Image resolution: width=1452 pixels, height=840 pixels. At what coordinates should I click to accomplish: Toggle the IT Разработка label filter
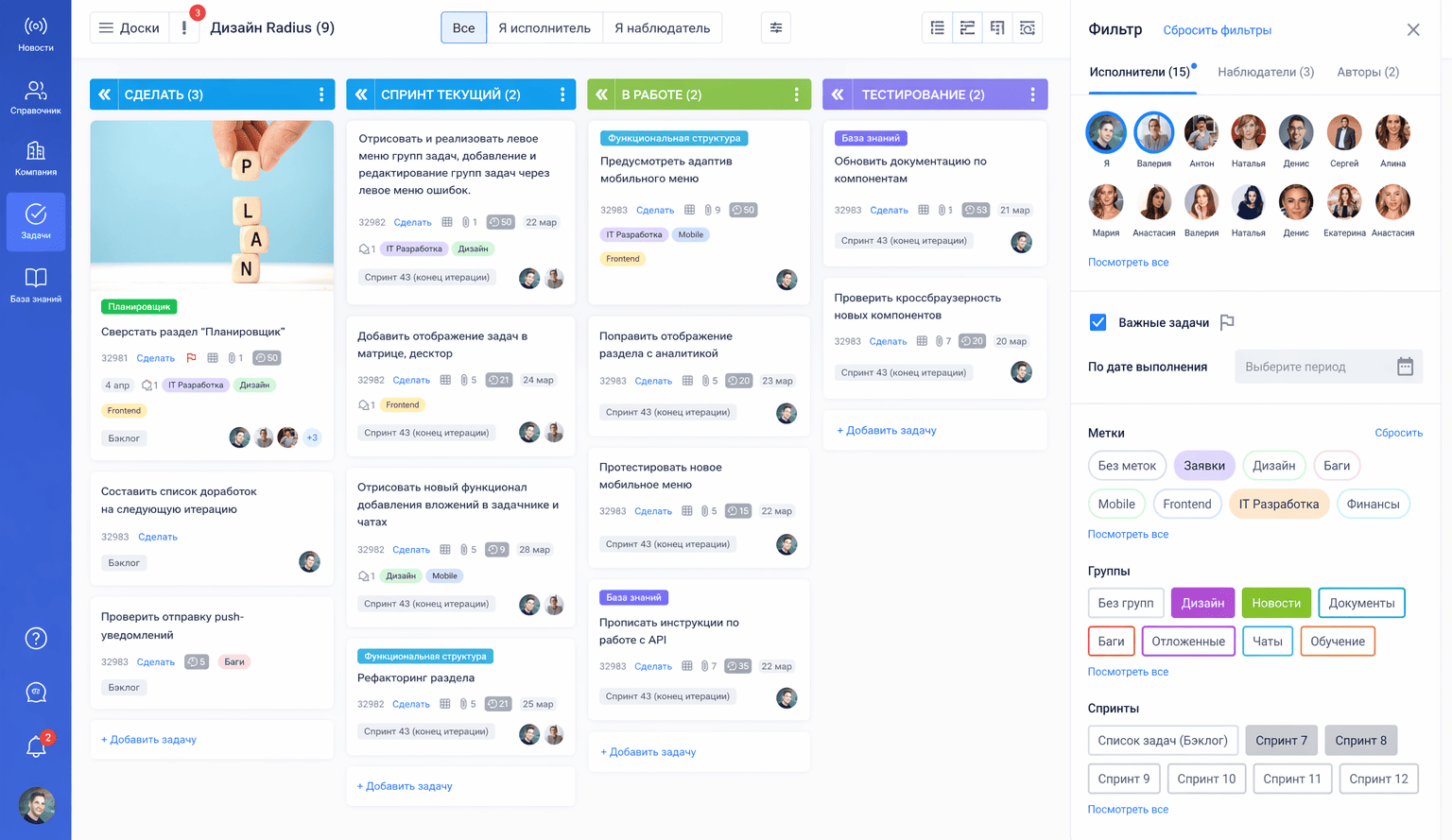pos(1278,504)
